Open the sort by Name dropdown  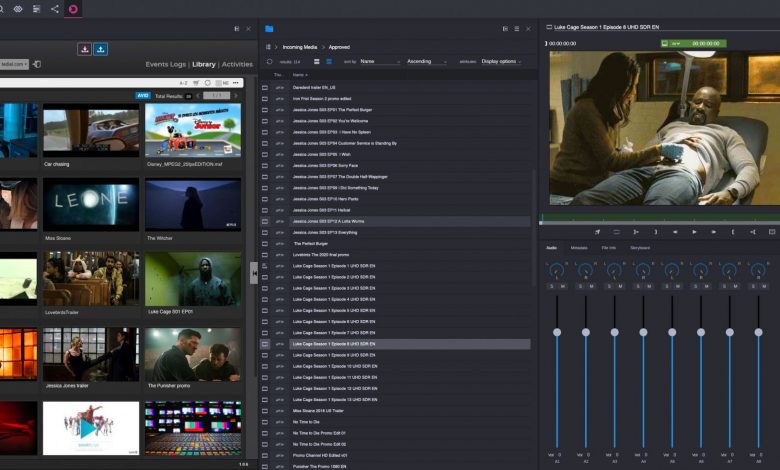379,61
